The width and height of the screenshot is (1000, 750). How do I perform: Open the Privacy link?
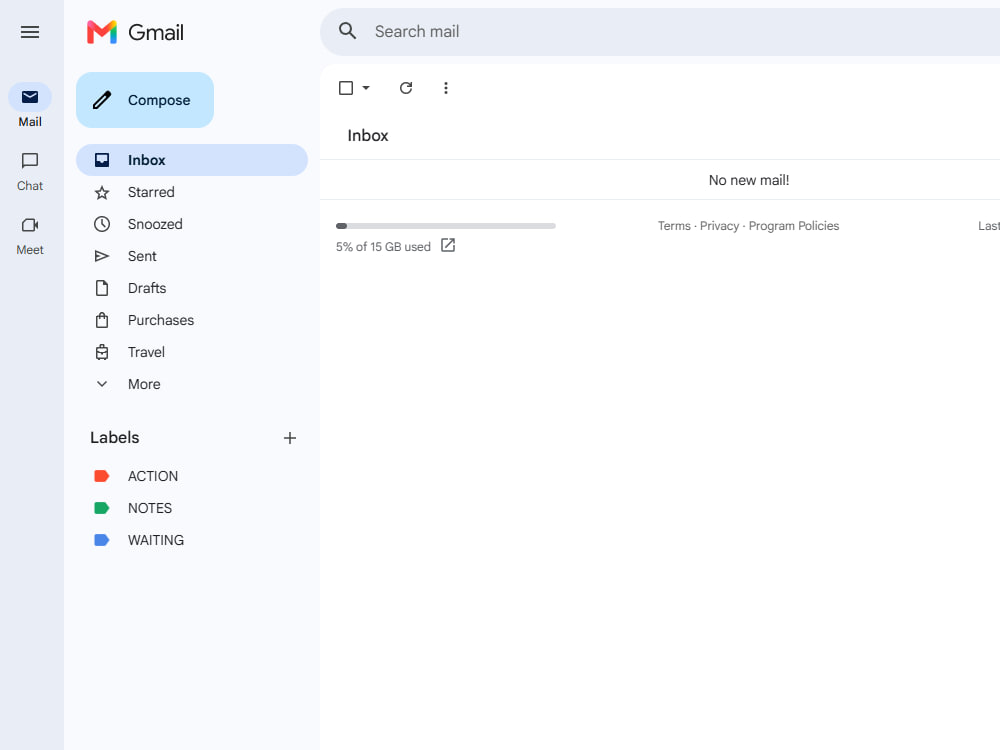pos(719,226)
